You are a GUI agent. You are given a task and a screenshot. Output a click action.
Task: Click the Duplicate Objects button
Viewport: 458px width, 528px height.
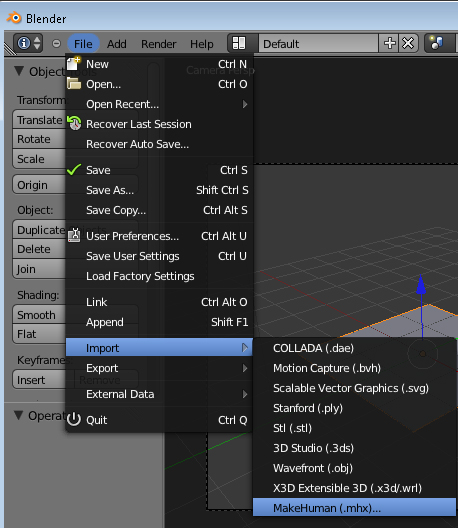pos(39,230)
